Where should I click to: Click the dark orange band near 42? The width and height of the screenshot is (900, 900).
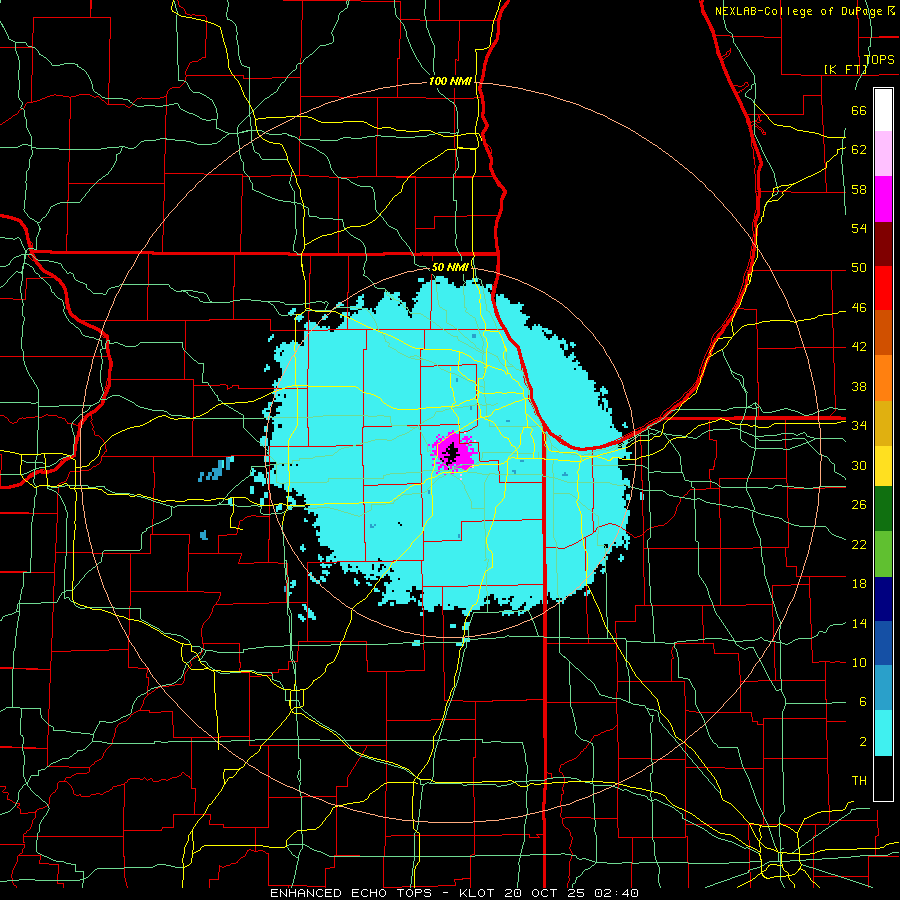coord(883,332)
